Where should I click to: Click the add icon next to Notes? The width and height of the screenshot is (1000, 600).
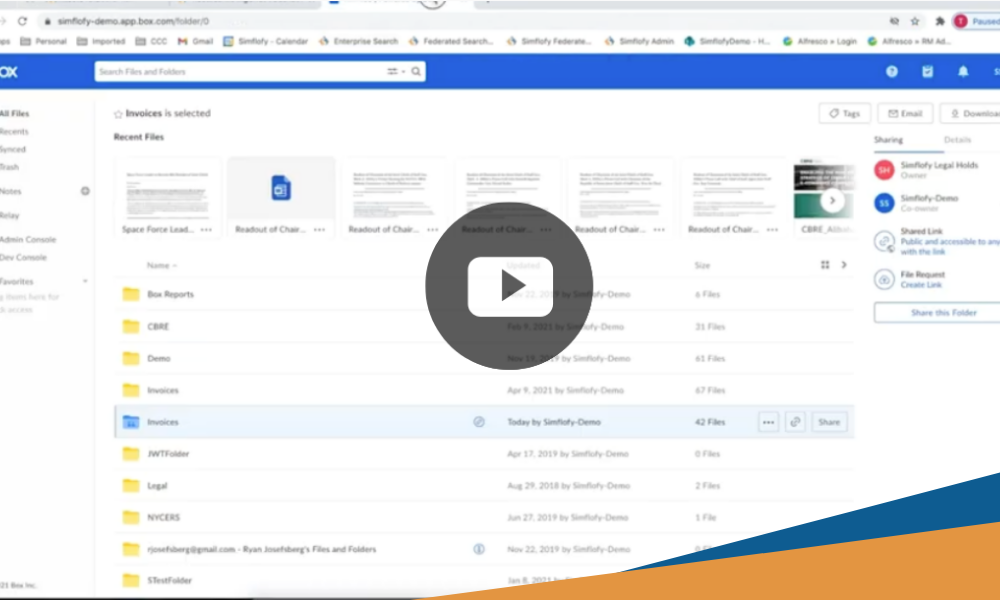point(85,191)
